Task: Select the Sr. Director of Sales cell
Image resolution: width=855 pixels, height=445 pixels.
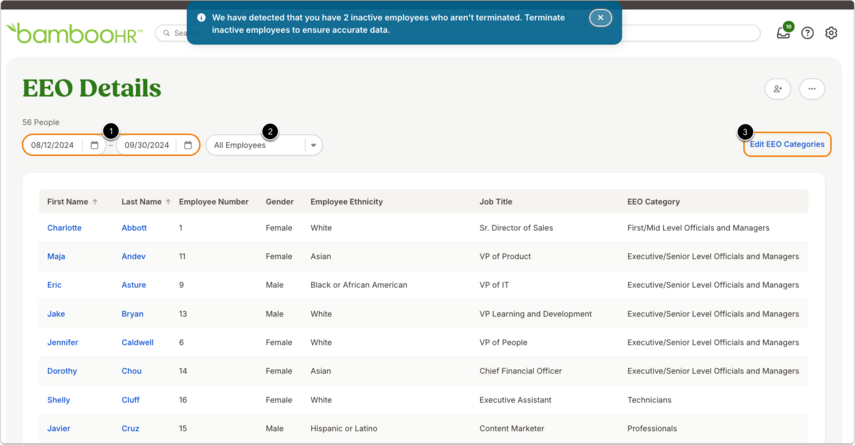Action: tap(516, 228)
